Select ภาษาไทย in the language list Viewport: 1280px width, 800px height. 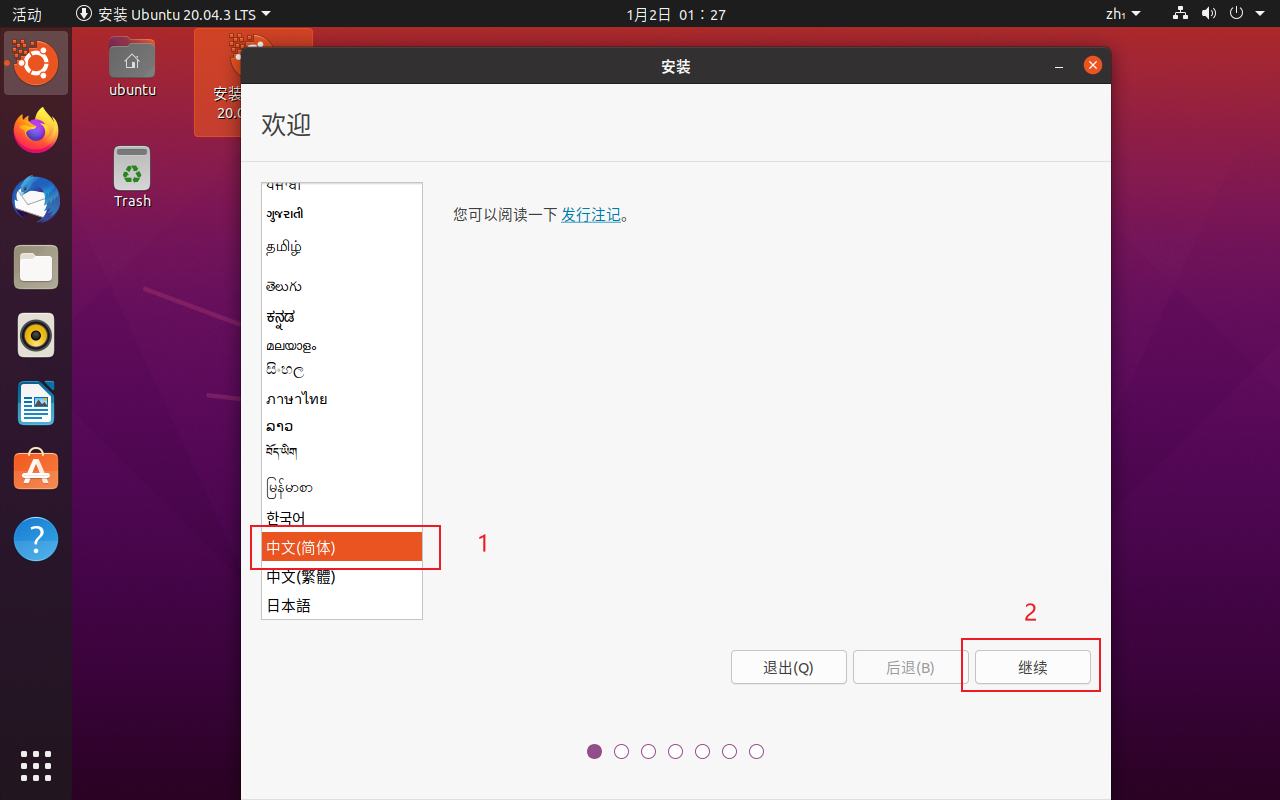click(342, 399)
